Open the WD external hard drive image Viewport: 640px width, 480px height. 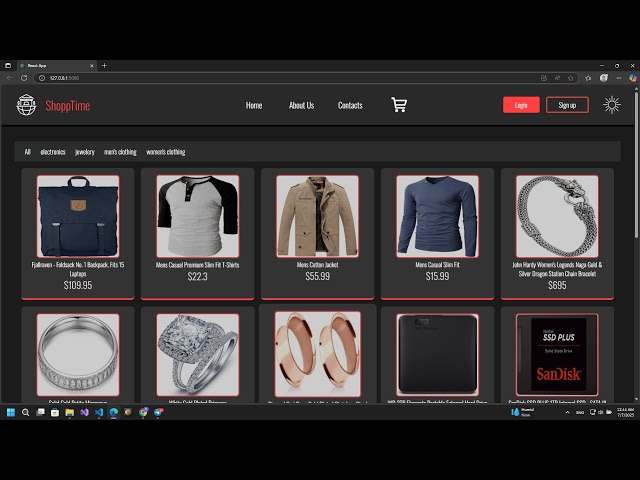pyautogui.click(x=437, y=355)
